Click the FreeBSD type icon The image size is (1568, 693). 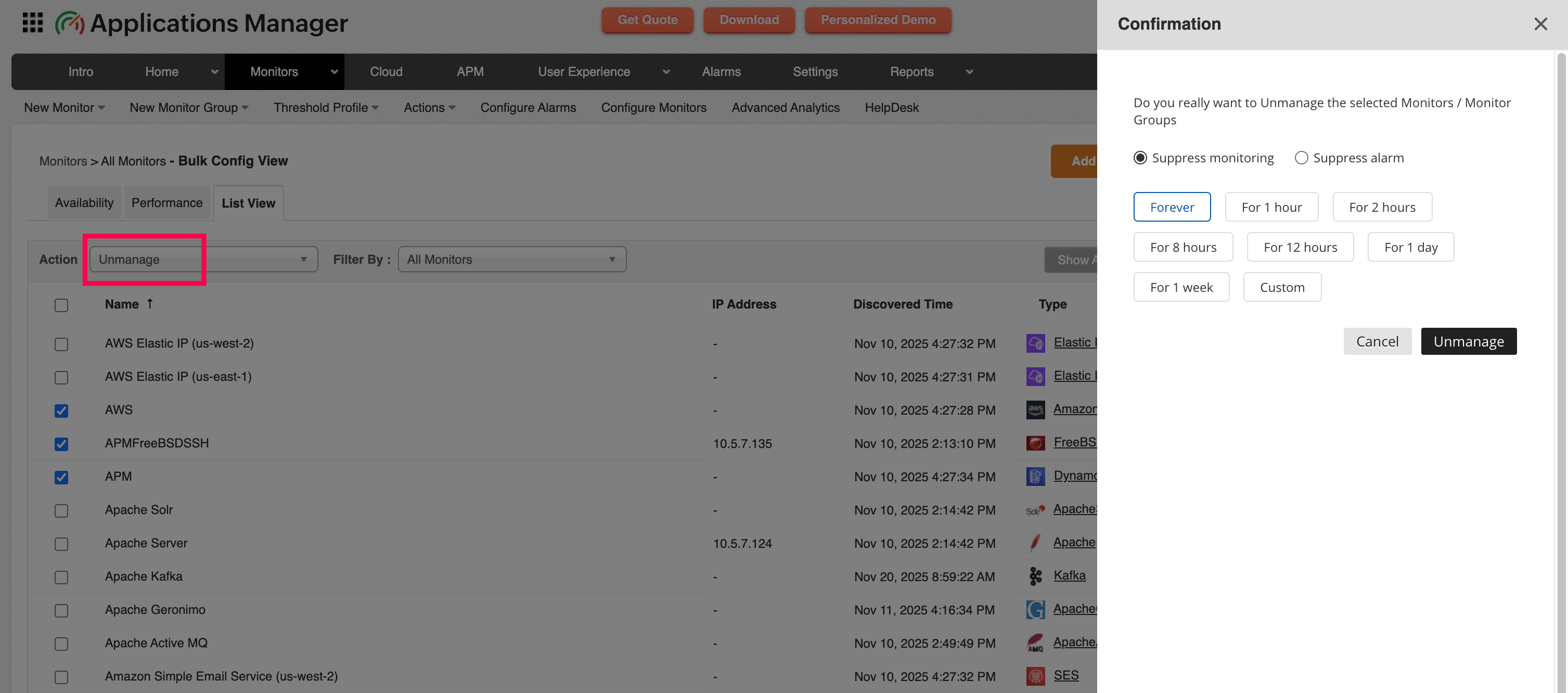click(x=1035, y=443)
